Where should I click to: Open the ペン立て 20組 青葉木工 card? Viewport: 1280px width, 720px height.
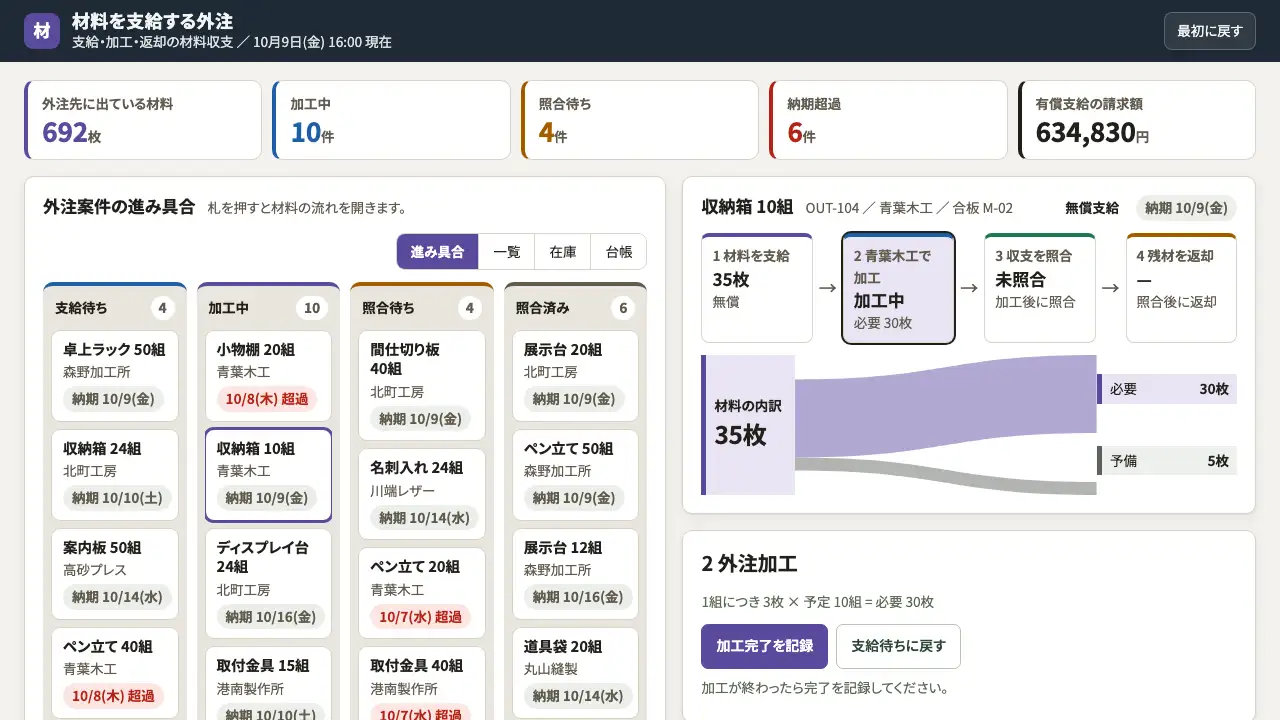tap(422, 593)
